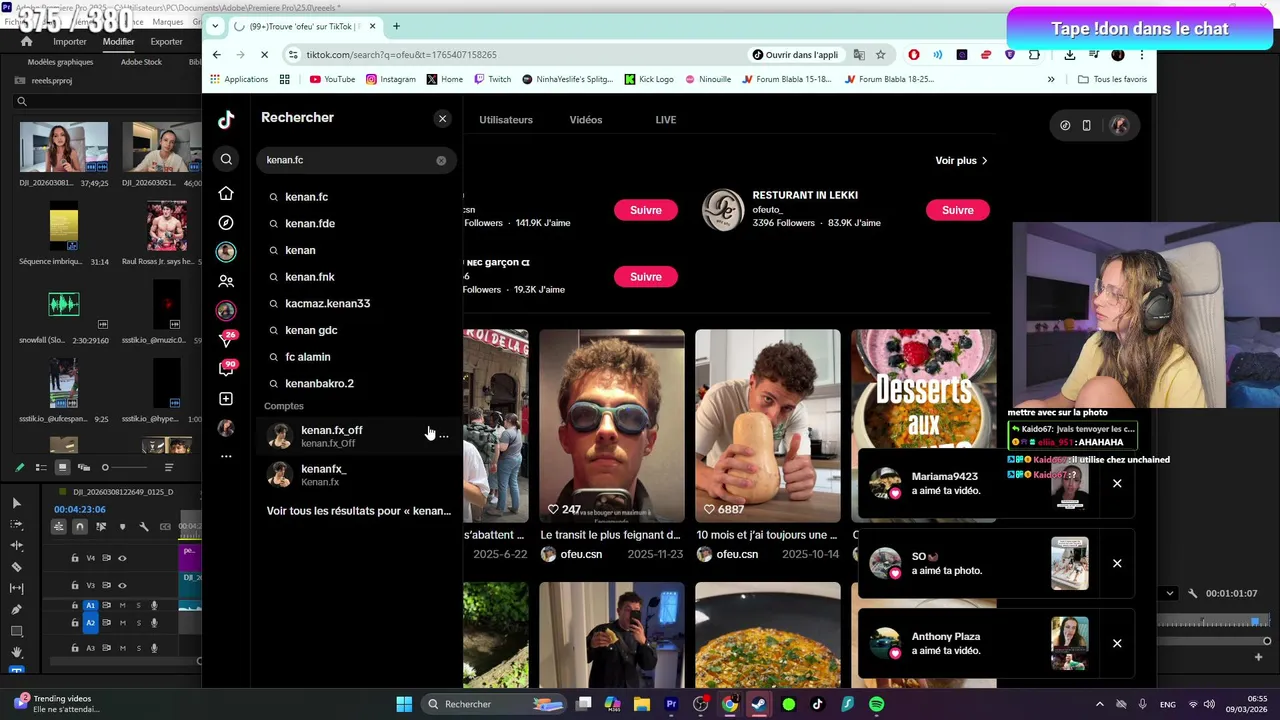Viewport: 1280px width, 720px height.
Task: Open Voir tous les résultats link
Action: [358, 511]
